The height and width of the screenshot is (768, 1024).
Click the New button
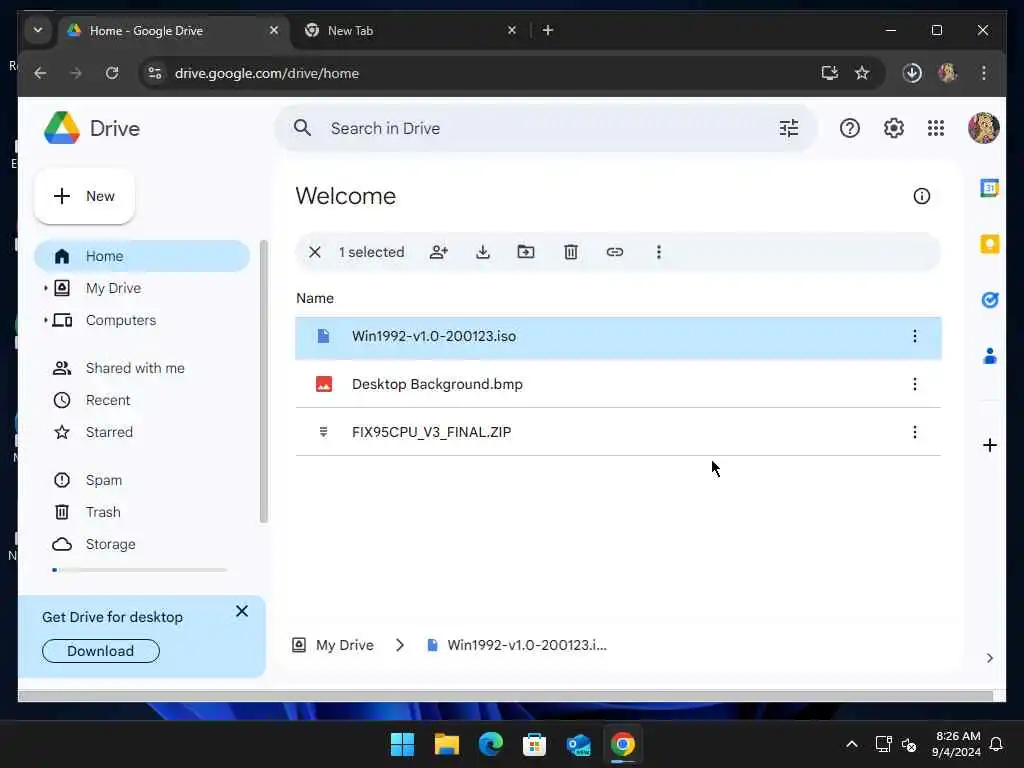coord(84,196)
